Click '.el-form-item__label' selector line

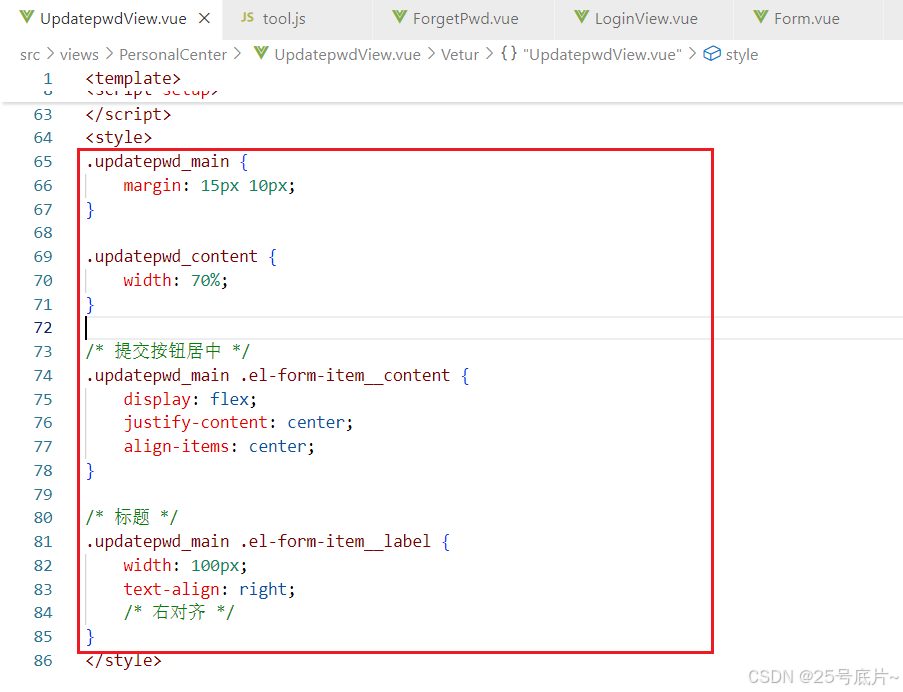[268, 541]
